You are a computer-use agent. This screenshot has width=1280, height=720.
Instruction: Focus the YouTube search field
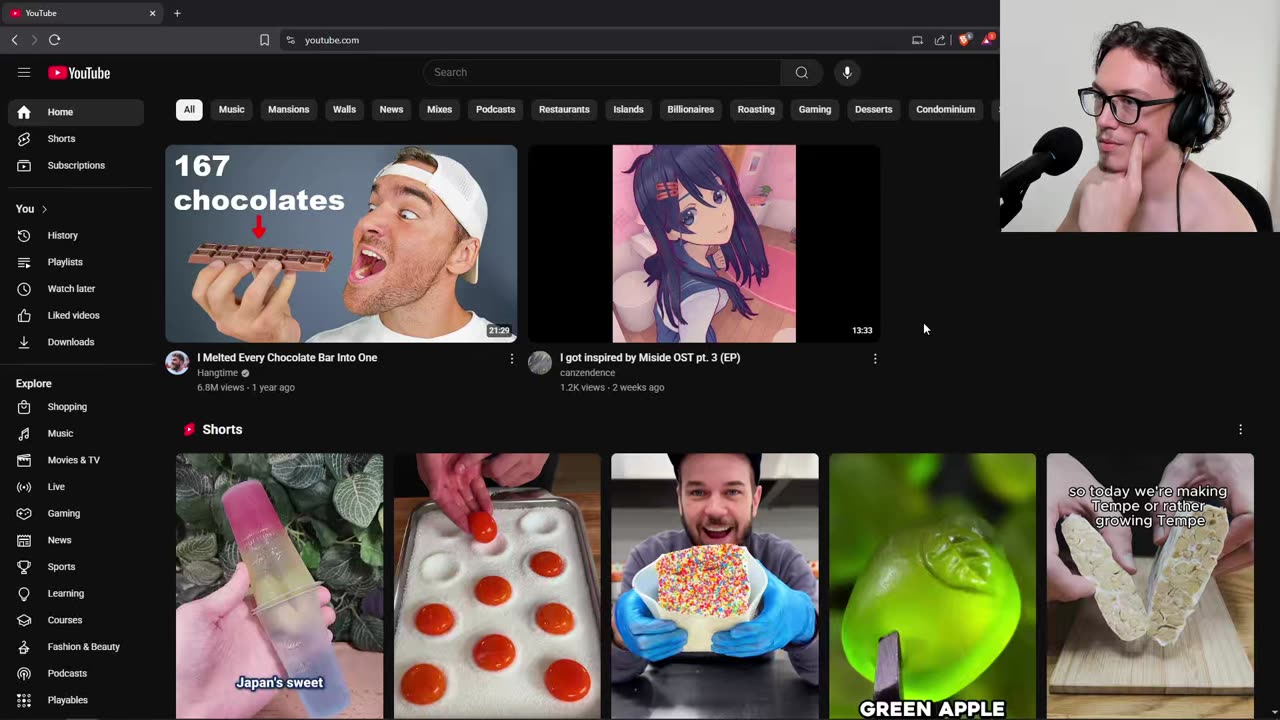point(602,72)
